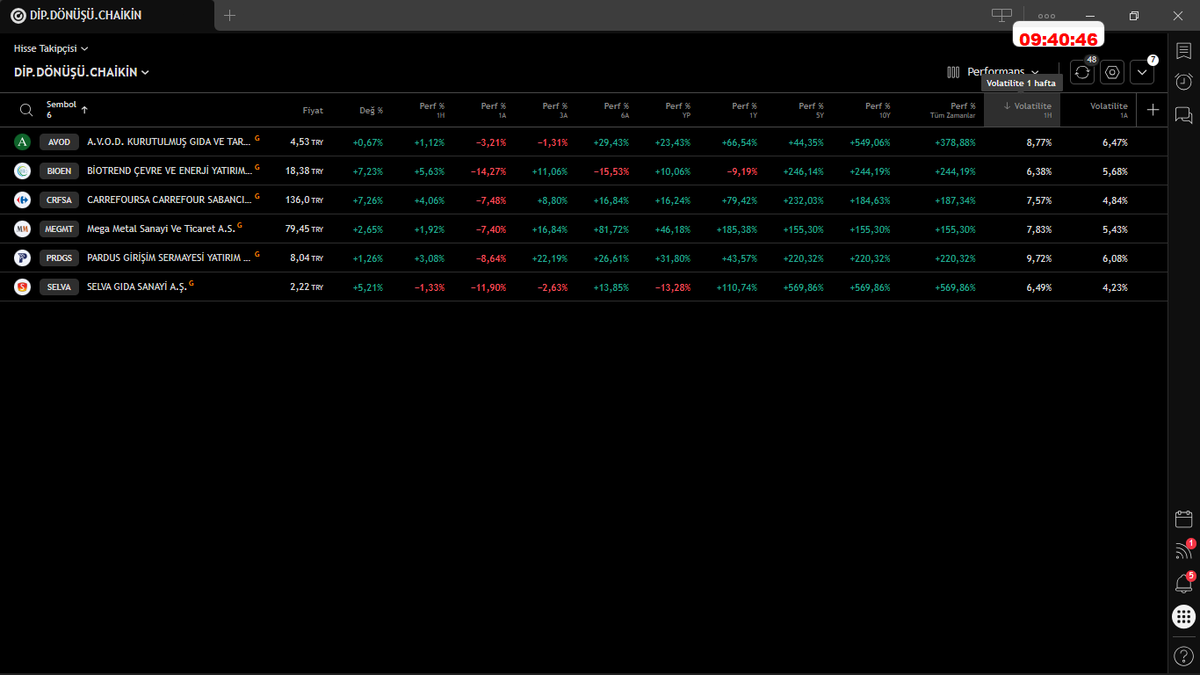Sort by Perf % 1H column header
Image resolution: width=1200 pixels, height=675 pixels.
(x=432, y=110)
